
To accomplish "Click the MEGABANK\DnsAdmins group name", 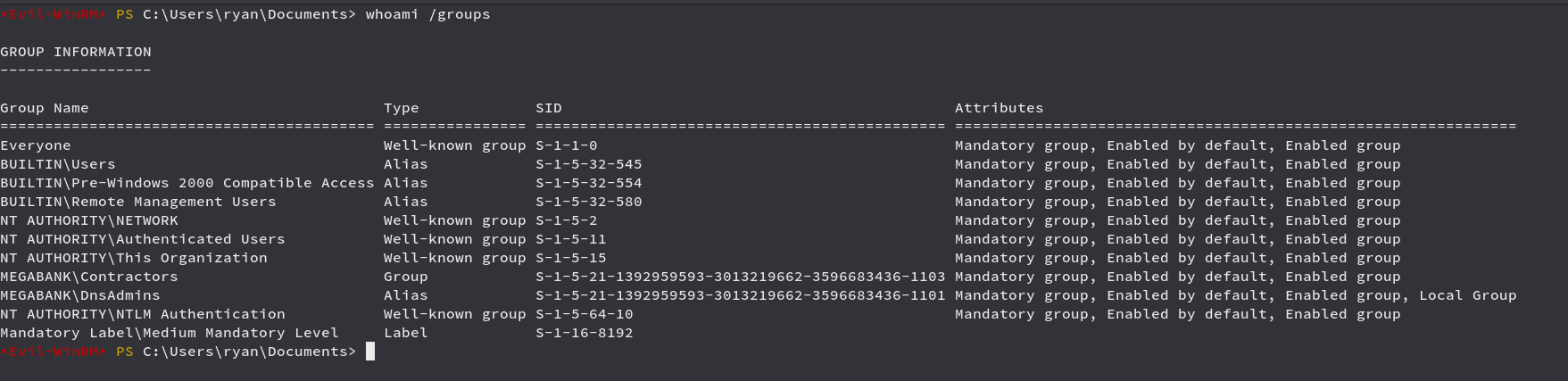I will [x=80, y=295].
